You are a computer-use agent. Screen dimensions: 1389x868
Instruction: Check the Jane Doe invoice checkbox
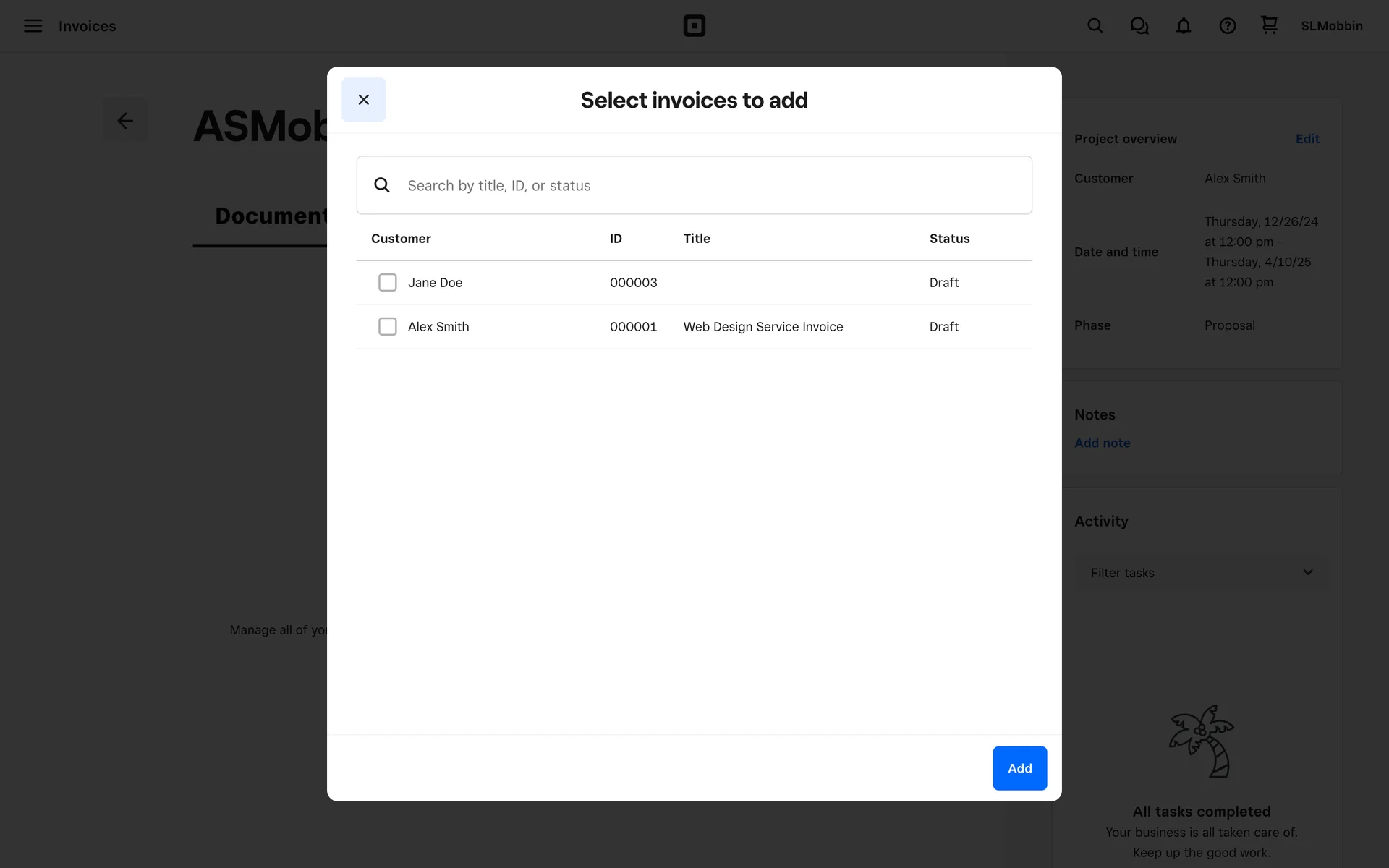388,282
